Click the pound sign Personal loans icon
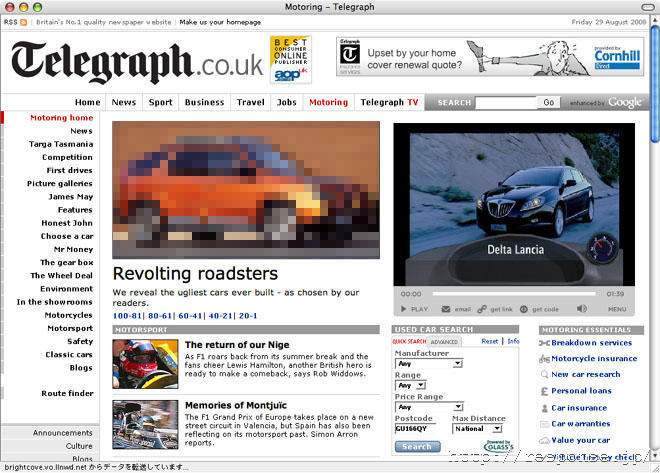Screen dimensions: 660x473 (x=544, y=391)
